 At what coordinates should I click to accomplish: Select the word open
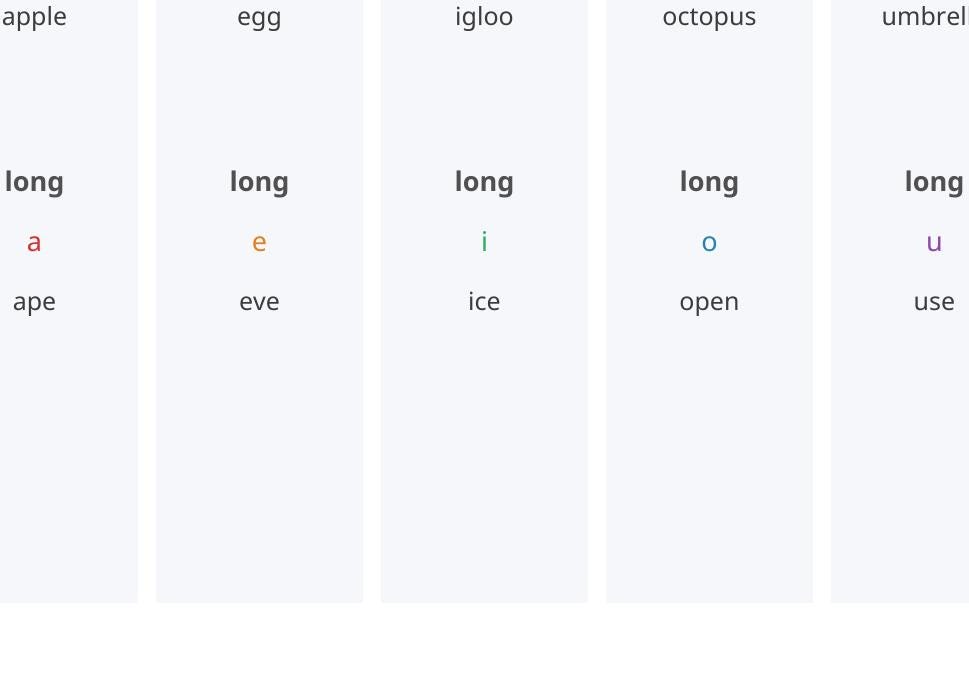(709, 302)
